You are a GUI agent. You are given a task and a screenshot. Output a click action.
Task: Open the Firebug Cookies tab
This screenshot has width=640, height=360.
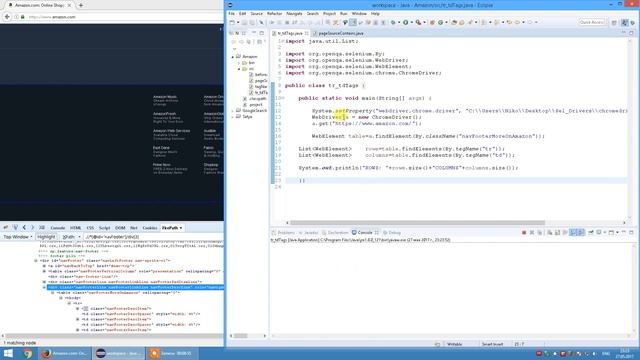pyautogui.click(x=150, y=228)
